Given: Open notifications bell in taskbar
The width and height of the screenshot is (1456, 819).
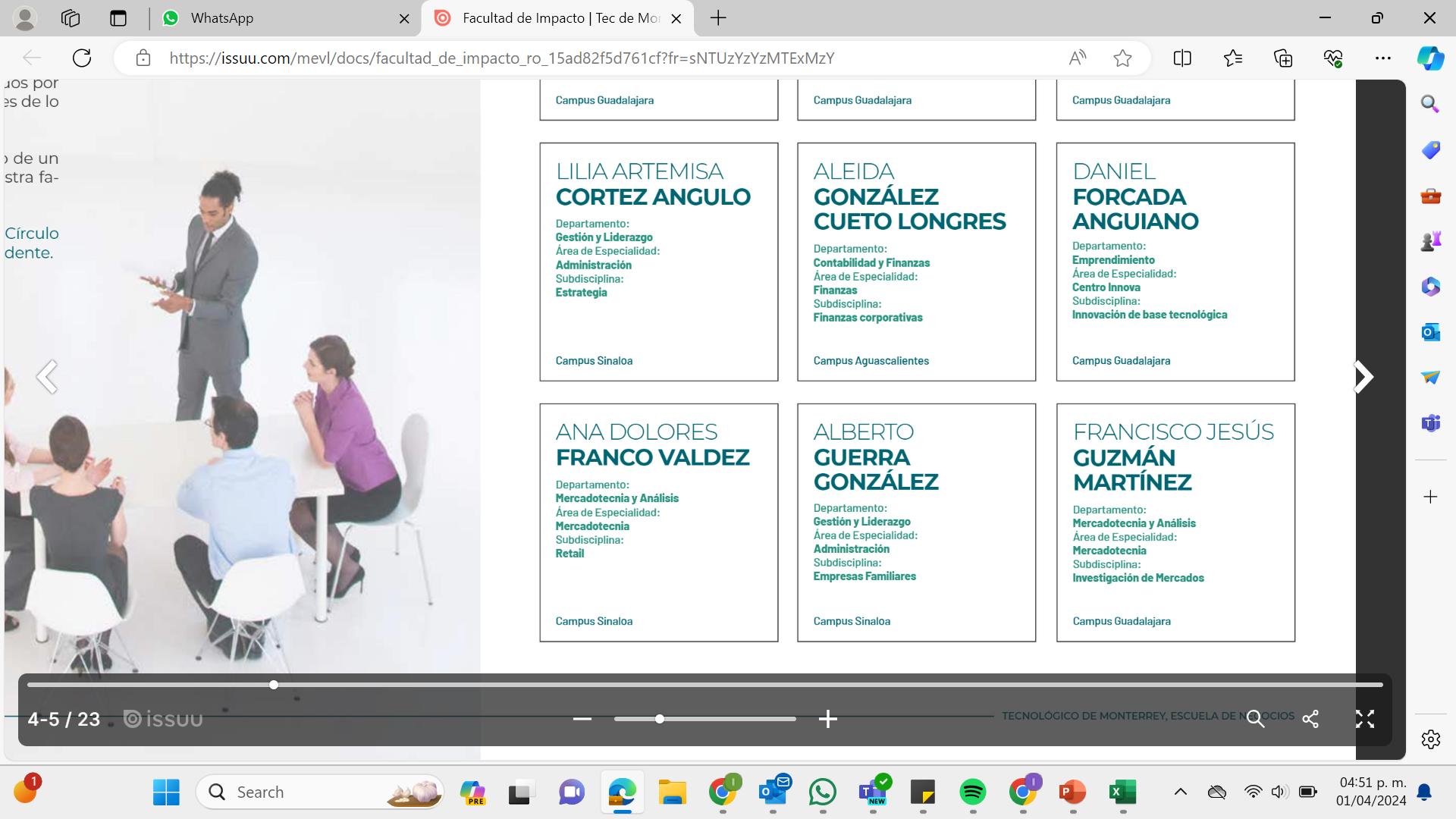Looking at the screenshot, I should pos(1424,792).
